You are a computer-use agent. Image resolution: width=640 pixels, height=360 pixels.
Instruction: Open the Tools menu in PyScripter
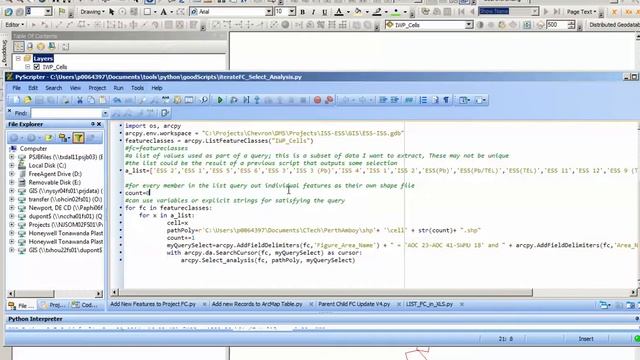(x=138, y=88)
